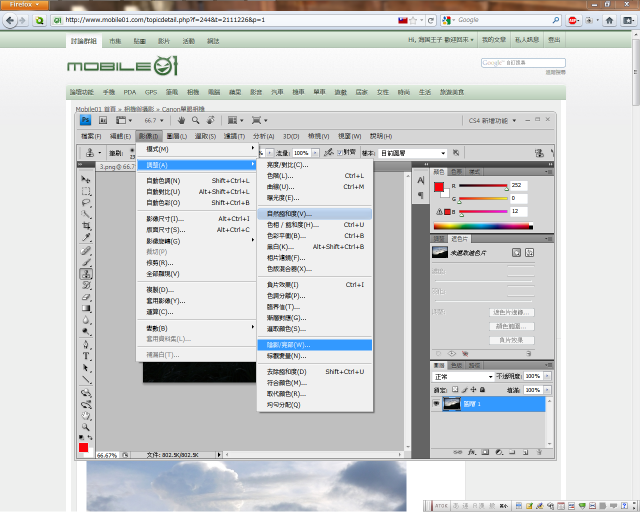Open the Paragraph panel icon
This screenshot has width=640, height=512.
click(x=421, y=196)
